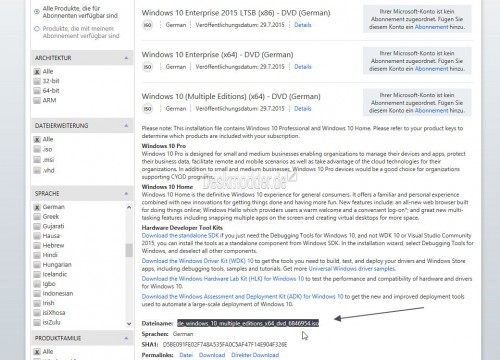Check the .iso file extension filter
Image resolution: width=500 pixels, height=360 pixels.
[37, 149]
